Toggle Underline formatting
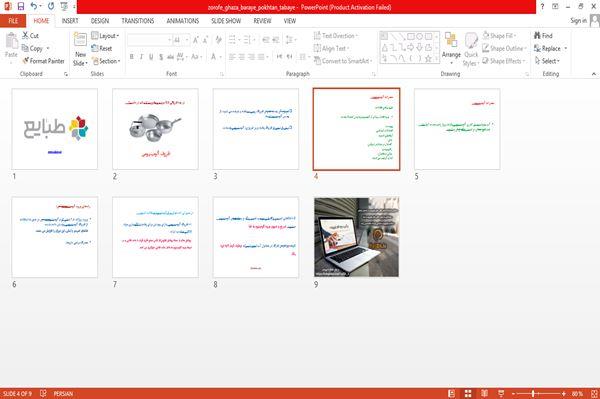 pyautogui.click(x=151, y=57)
